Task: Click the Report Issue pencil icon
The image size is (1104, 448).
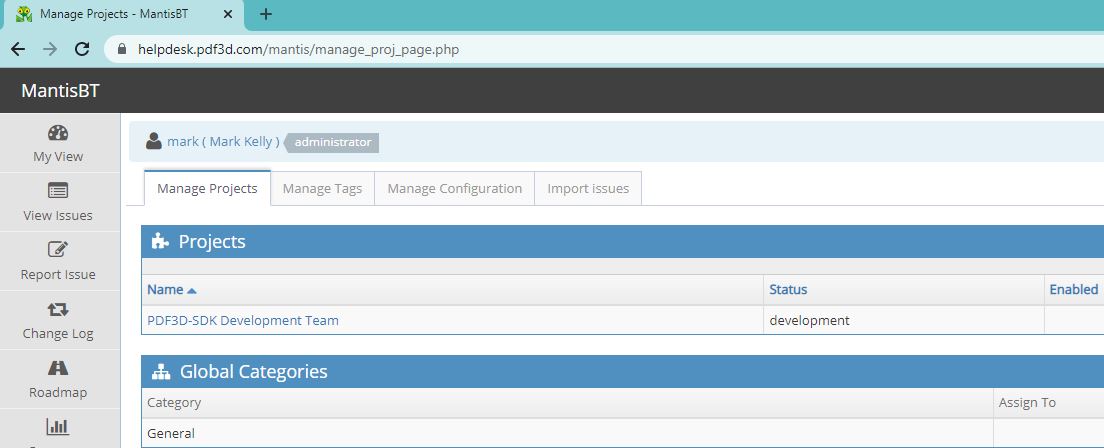Action: [x=58, y=250]
